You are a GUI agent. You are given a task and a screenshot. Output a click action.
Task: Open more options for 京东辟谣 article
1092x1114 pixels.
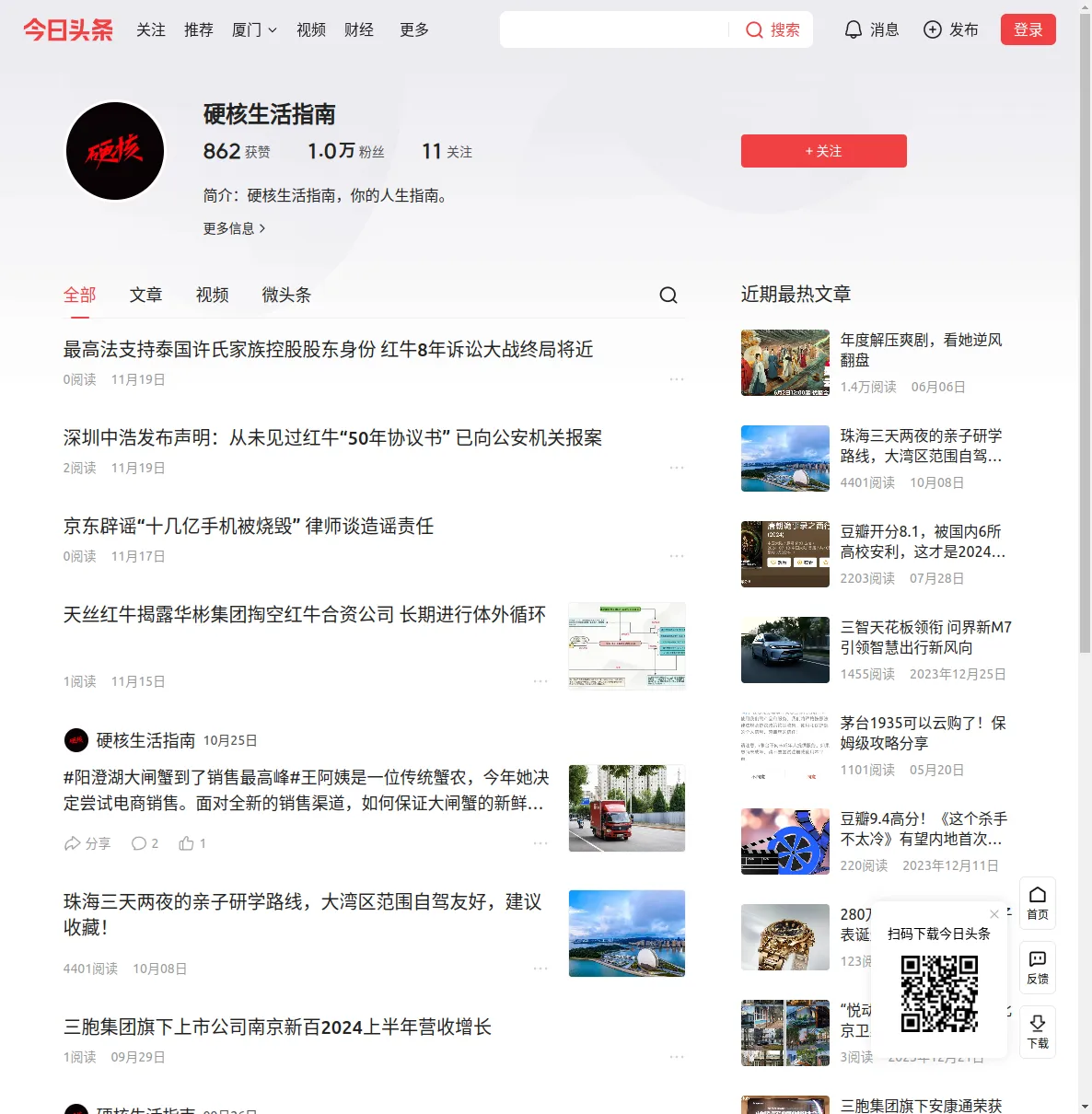[x=677, y=556]
